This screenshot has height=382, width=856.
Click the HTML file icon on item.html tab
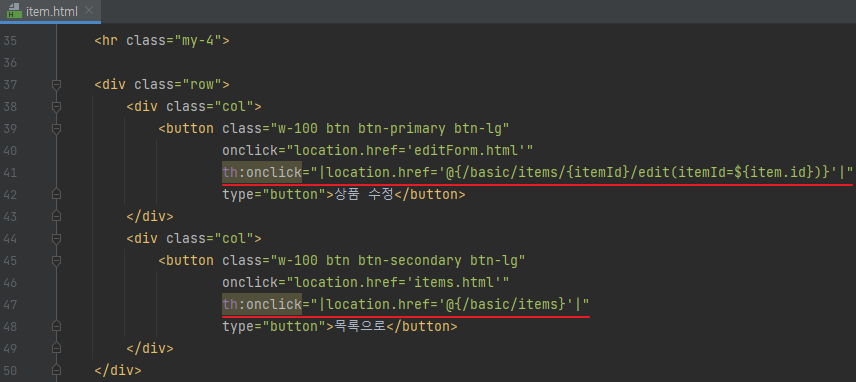pyautogui.click(x=14, y=11)
